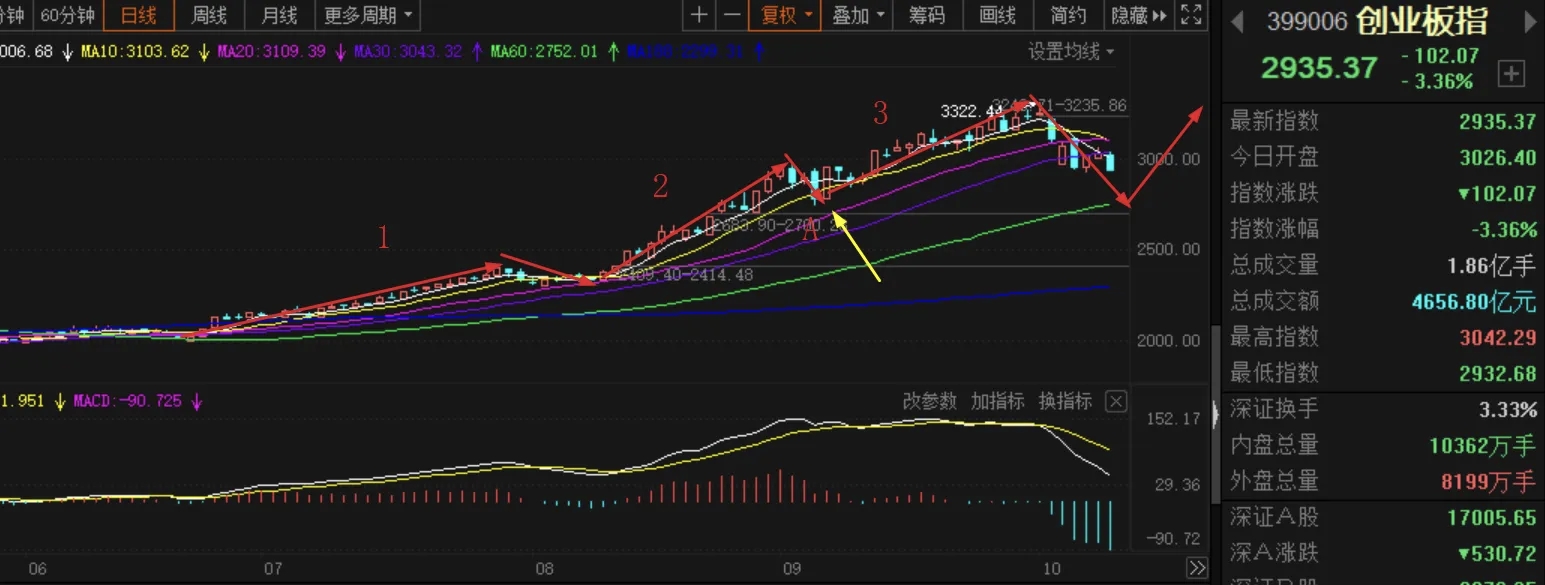Click the 3000.00 price axis label
1545x585 pixels.
point(1168,159)
